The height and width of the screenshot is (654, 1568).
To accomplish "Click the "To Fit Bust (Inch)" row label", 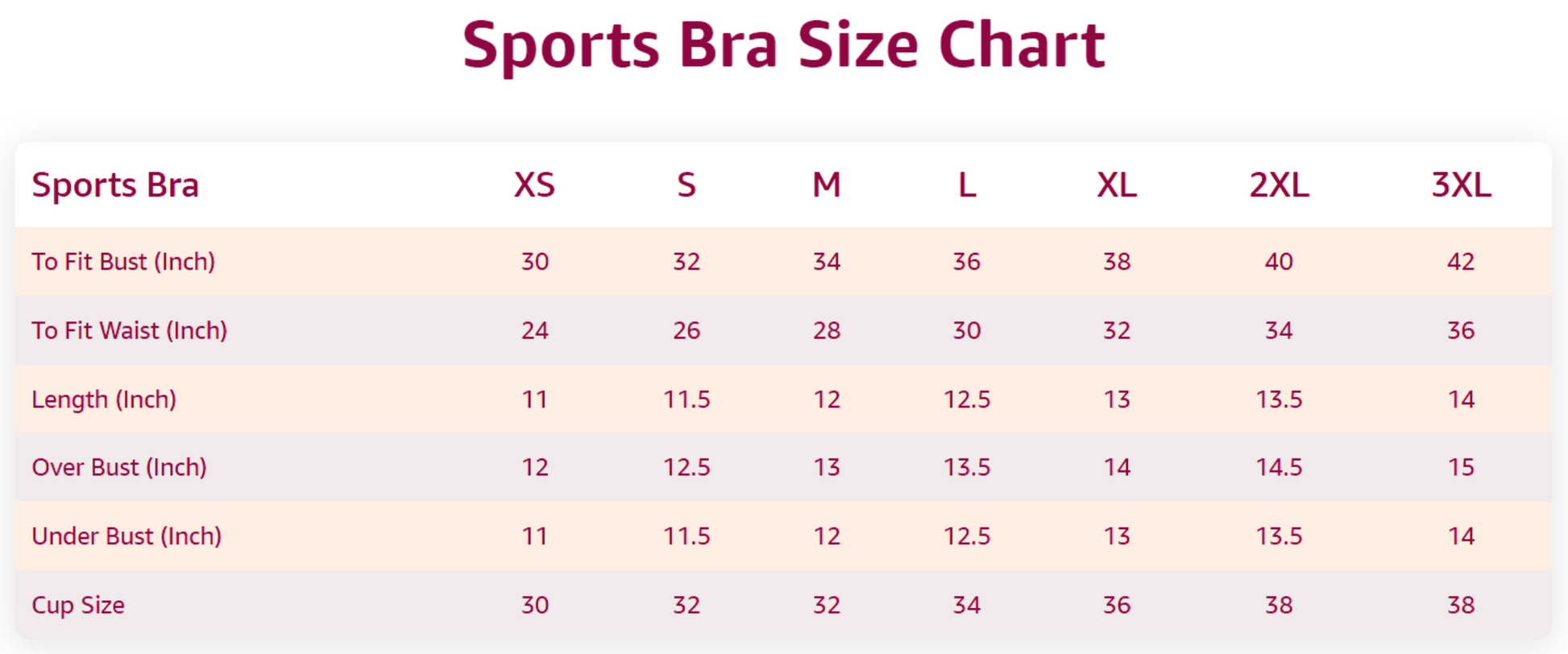I will 123,262.
